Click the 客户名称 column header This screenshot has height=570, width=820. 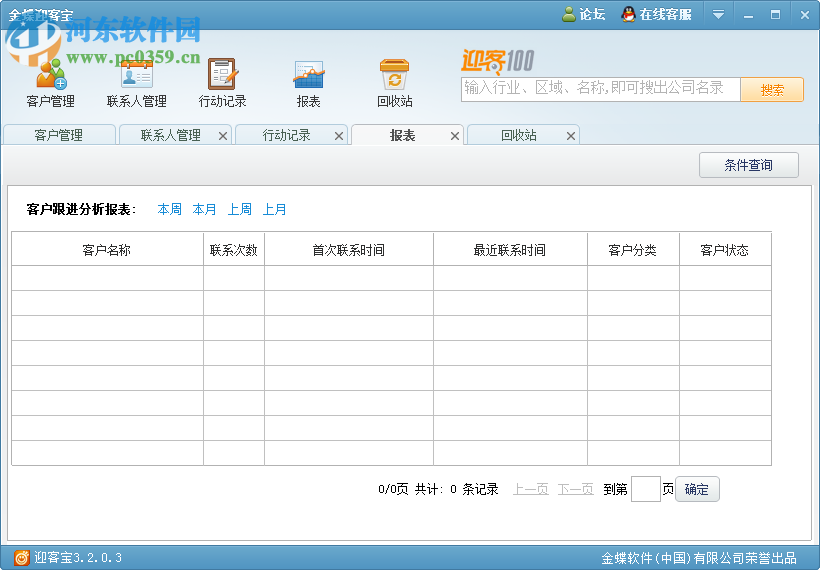coord(107,250)
